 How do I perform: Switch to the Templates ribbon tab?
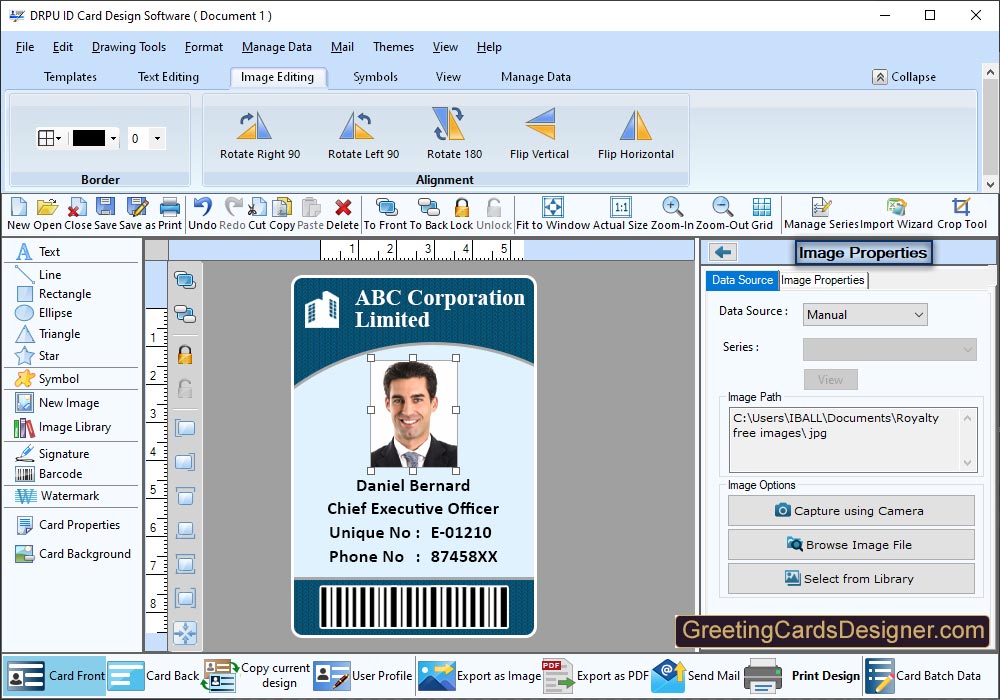click(70, 77)
